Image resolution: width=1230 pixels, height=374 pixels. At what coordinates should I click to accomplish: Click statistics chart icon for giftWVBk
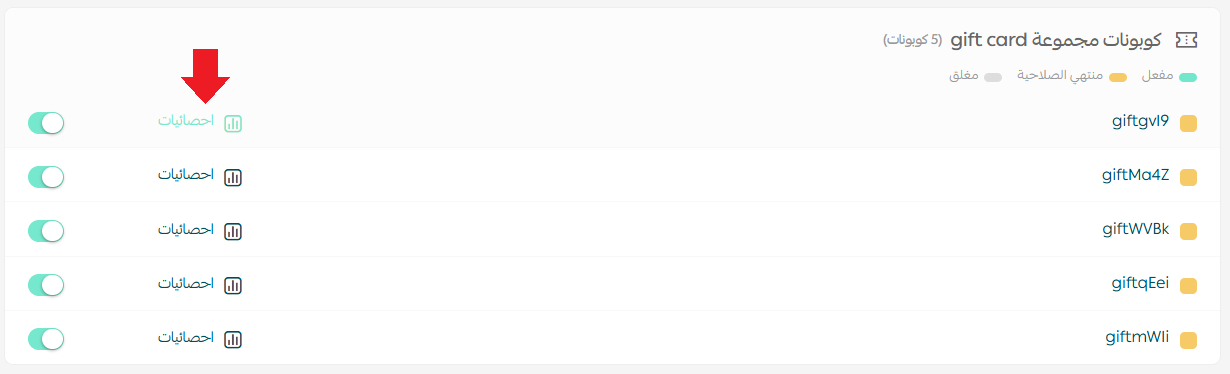click(x=233, y=231)
